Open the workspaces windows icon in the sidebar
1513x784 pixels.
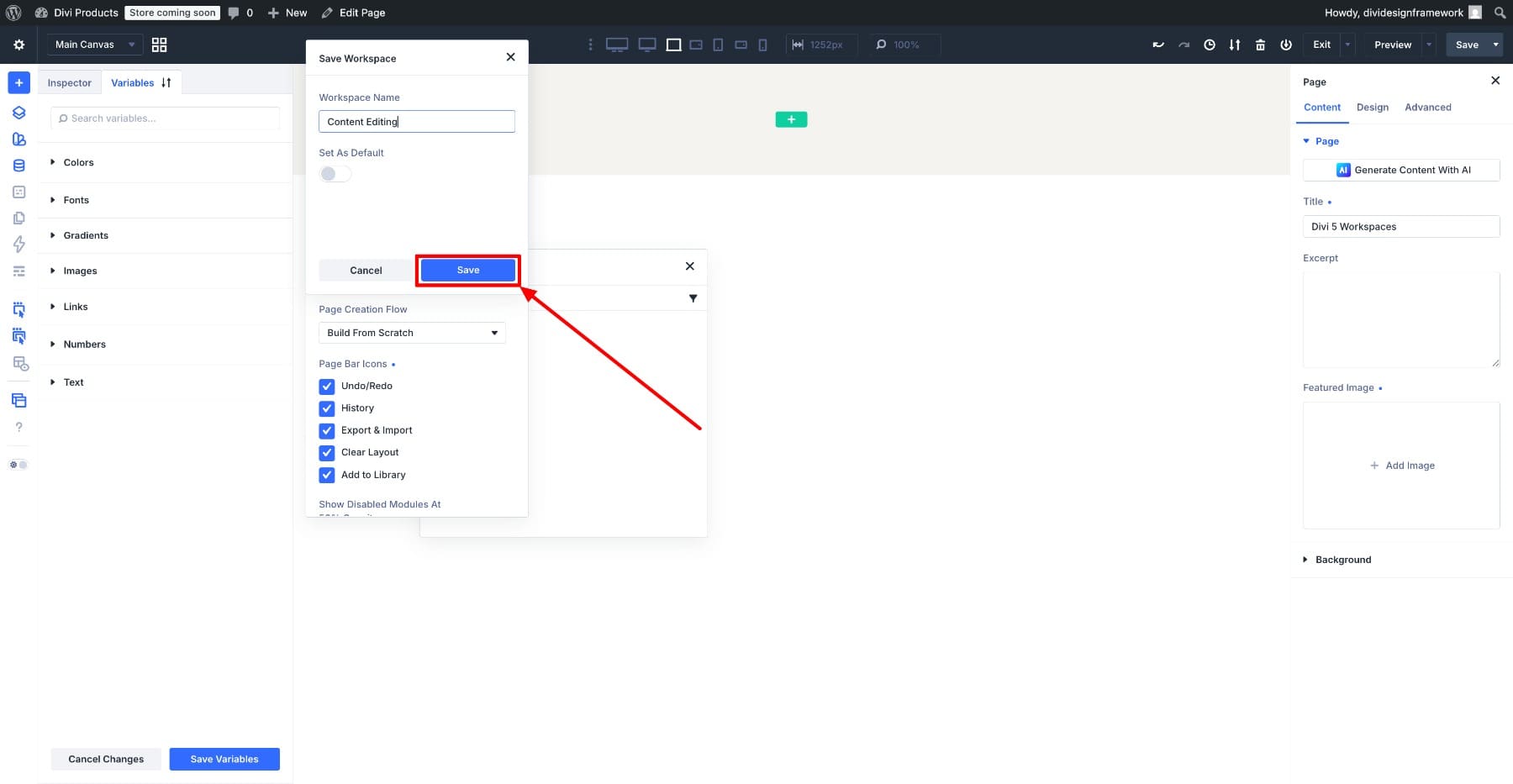pos(18,400)
